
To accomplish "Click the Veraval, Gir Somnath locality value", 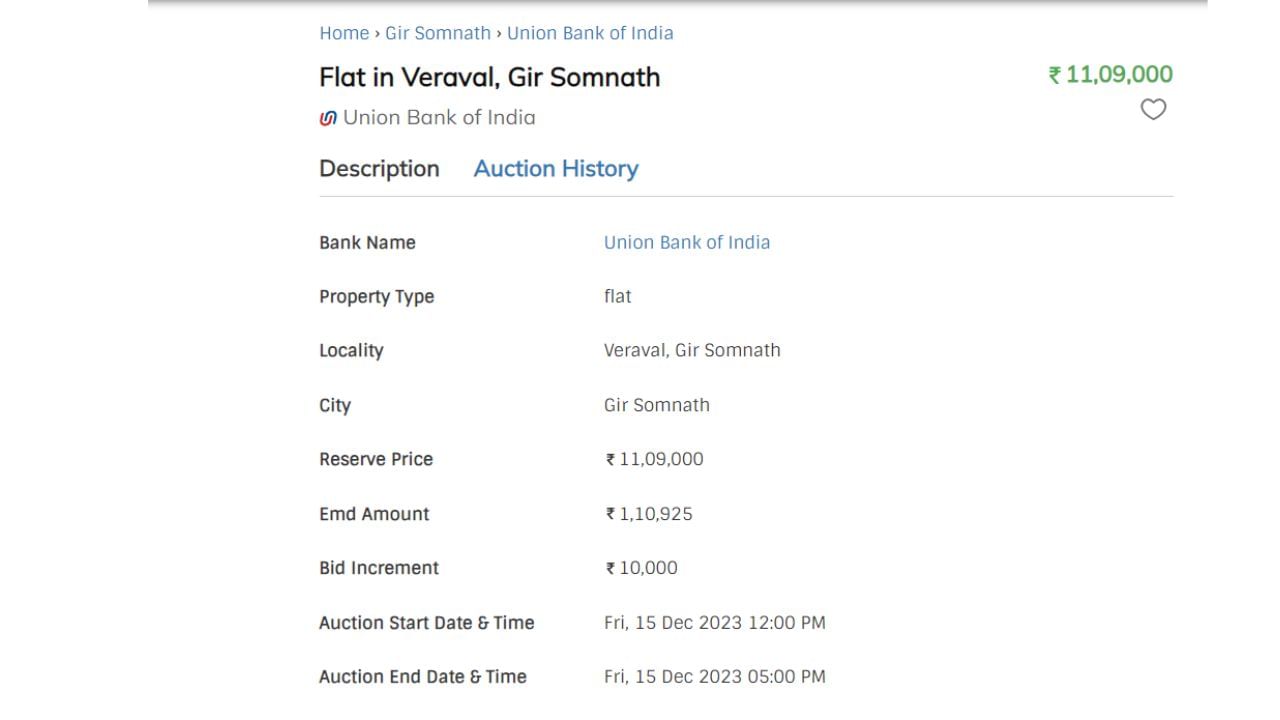I will click(x=692, y=351).
